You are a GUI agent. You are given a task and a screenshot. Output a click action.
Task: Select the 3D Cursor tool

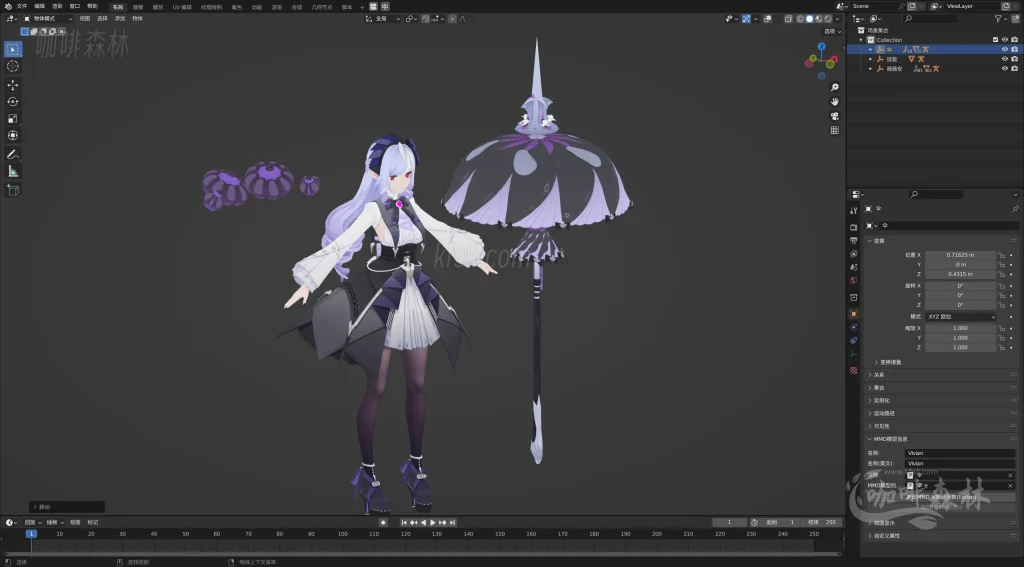tap(12, 66)
